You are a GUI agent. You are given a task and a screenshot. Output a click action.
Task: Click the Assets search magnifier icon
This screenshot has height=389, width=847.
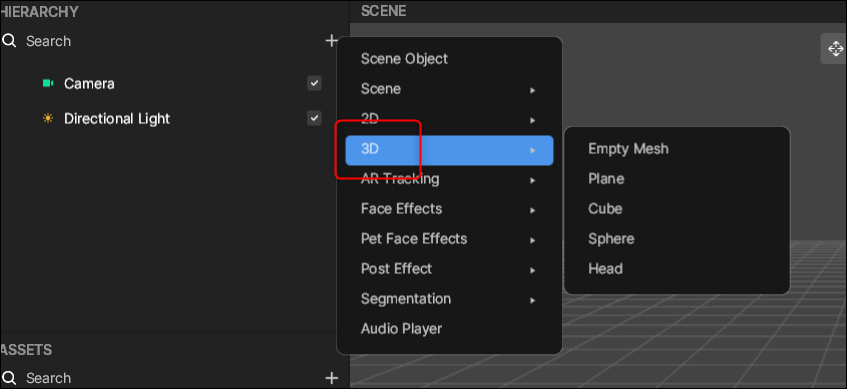tap(9, 378)
